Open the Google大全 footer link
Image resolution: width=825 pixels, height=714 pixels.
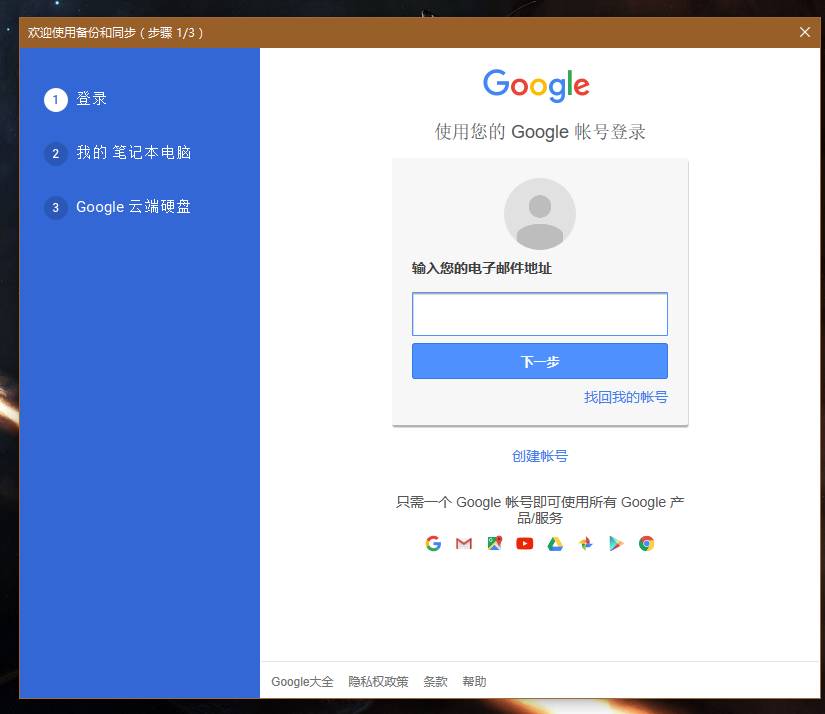pos(302,681)
